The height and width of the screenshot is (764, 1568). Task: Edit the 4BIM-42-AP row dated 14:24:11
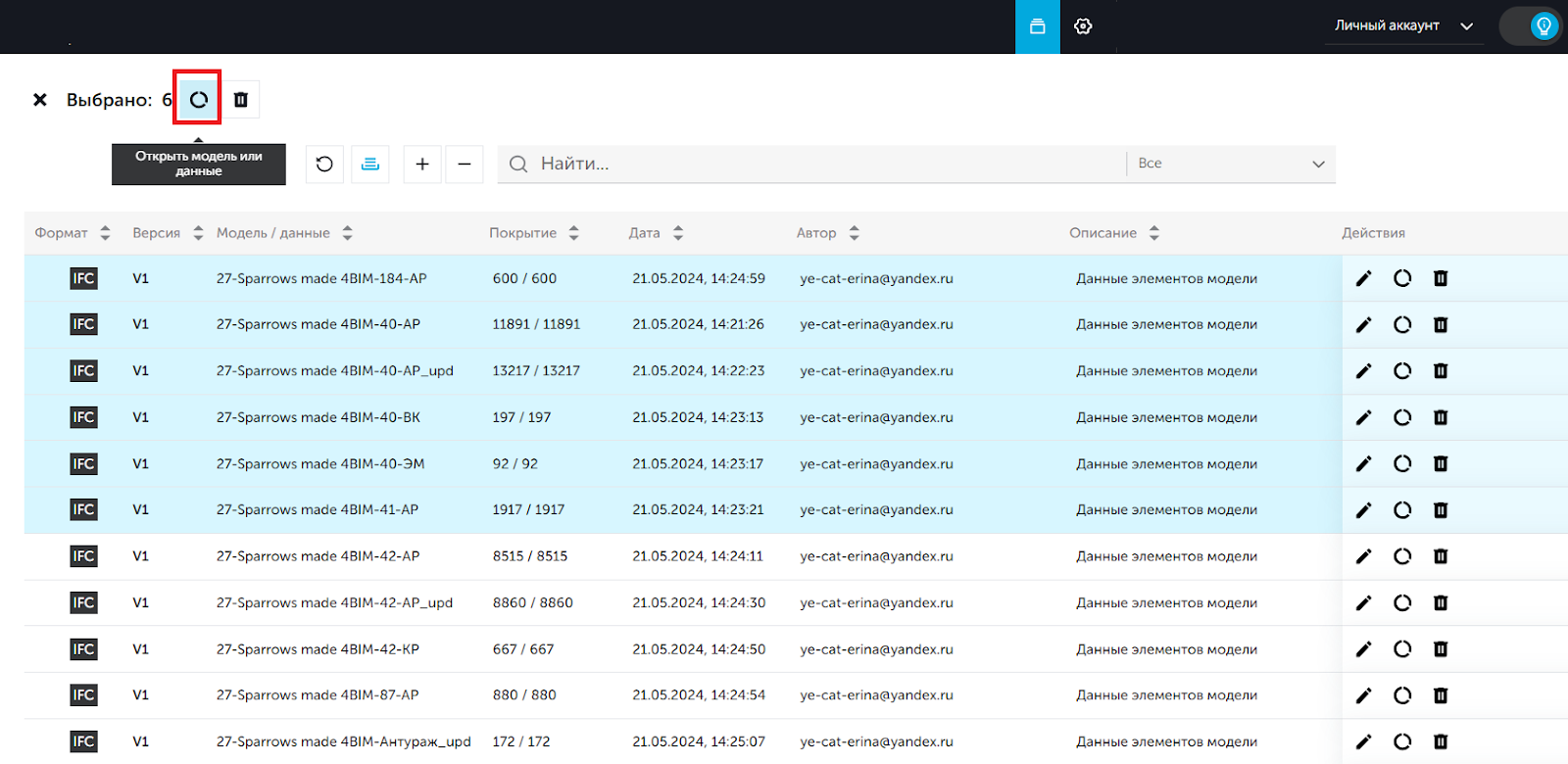tap(1363, 556)
